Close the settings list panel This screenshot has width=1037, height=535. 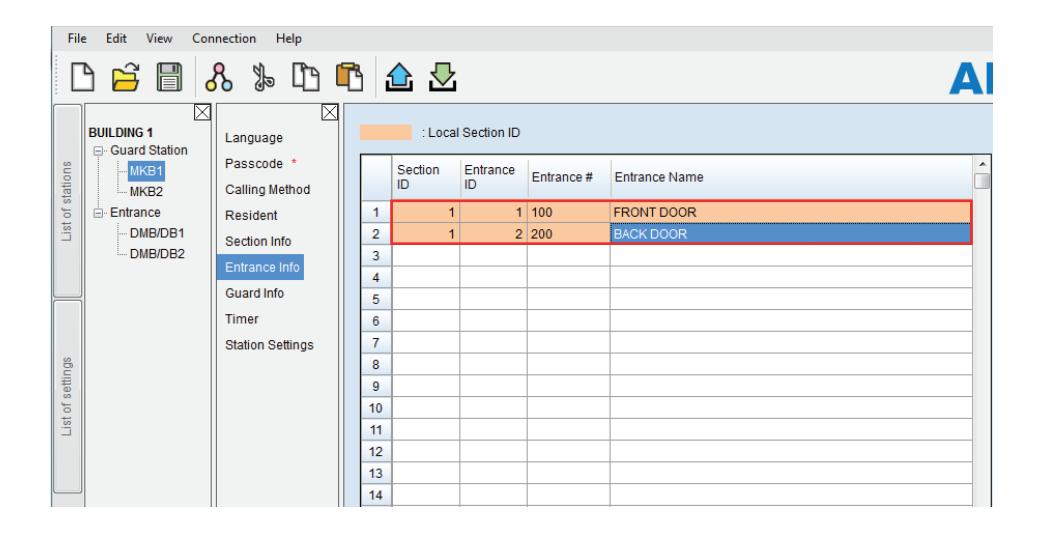pos(329,112)
